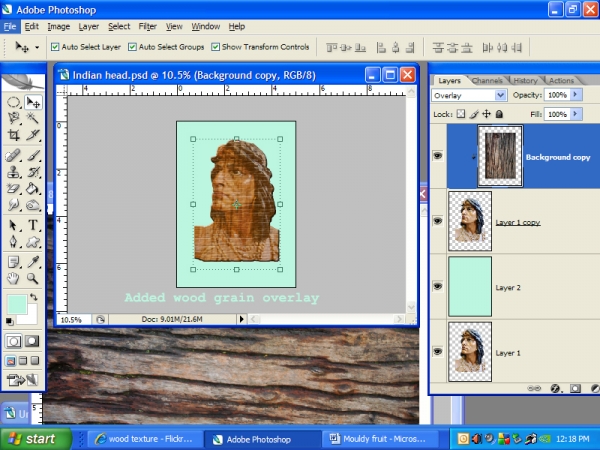This screenshot has height=450, width=600.
Task: Select the Layer 1 copy thumbnail
Action: [x=470, y=221]
